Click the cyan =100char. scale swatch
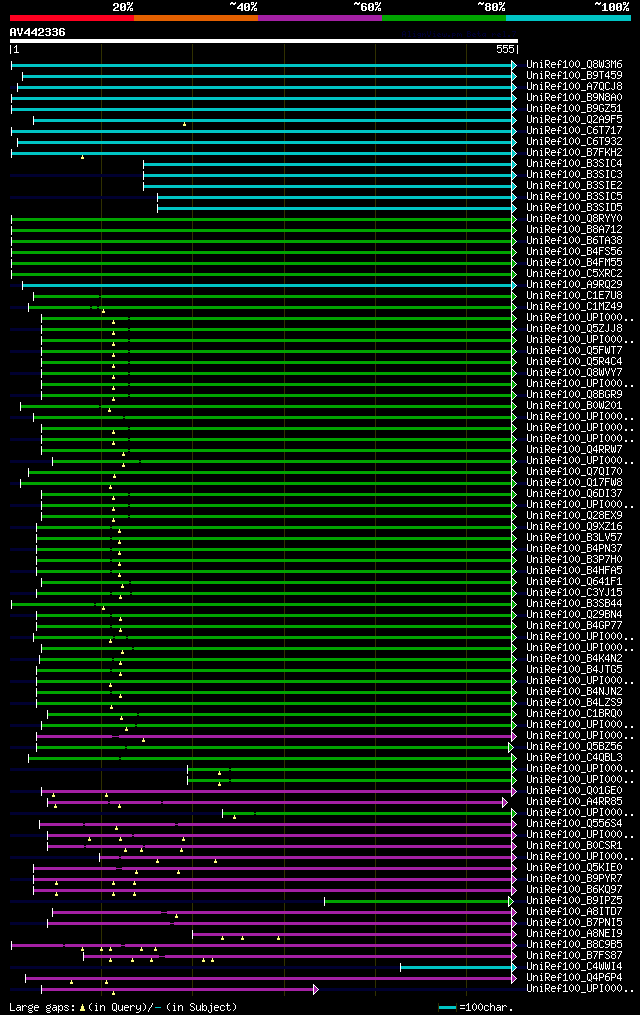The image size is (640, 1015). coord(447,1008)
